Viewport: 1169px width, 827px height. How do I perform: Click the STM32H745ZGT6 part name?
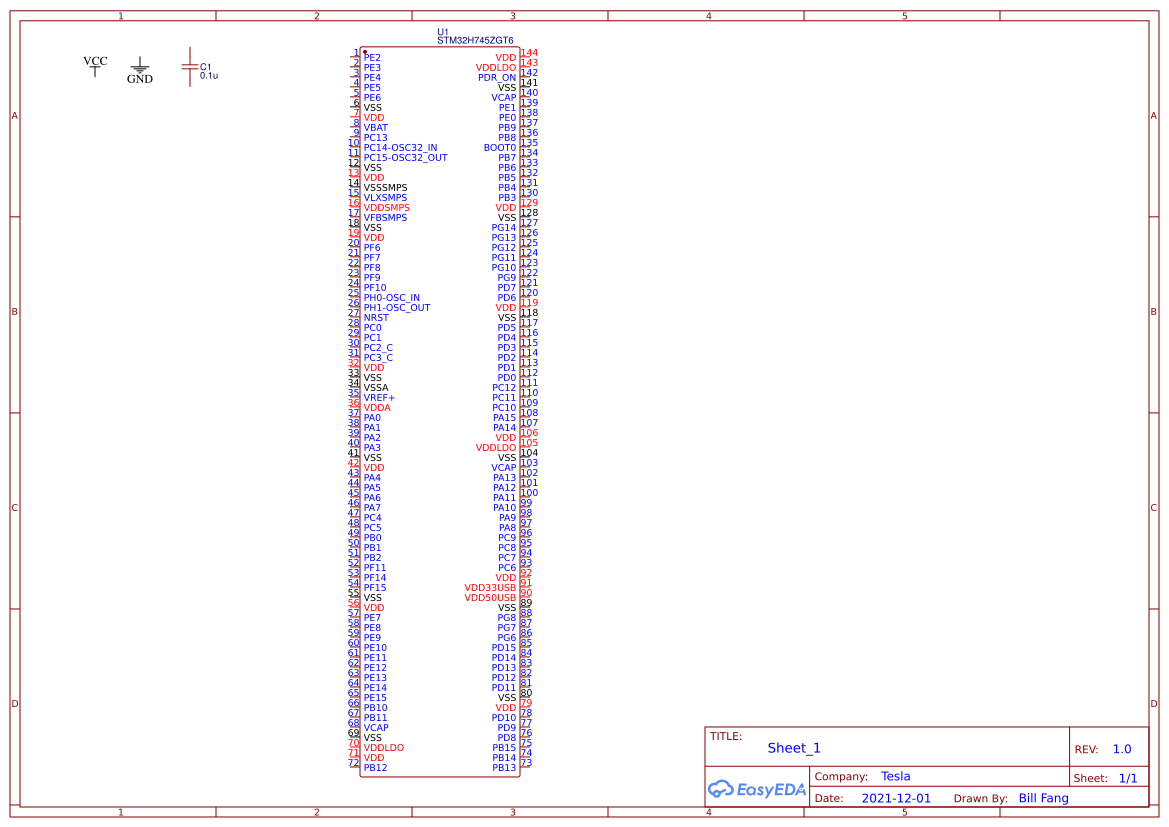475,40
